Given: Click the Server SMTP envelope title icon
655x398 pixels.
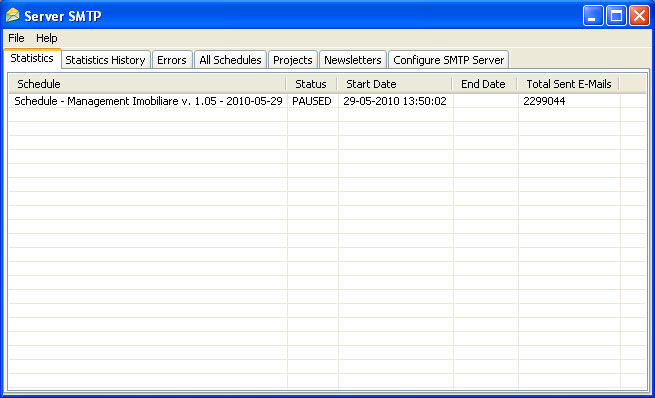Looking at the screenshot, I should coord(13,15).
